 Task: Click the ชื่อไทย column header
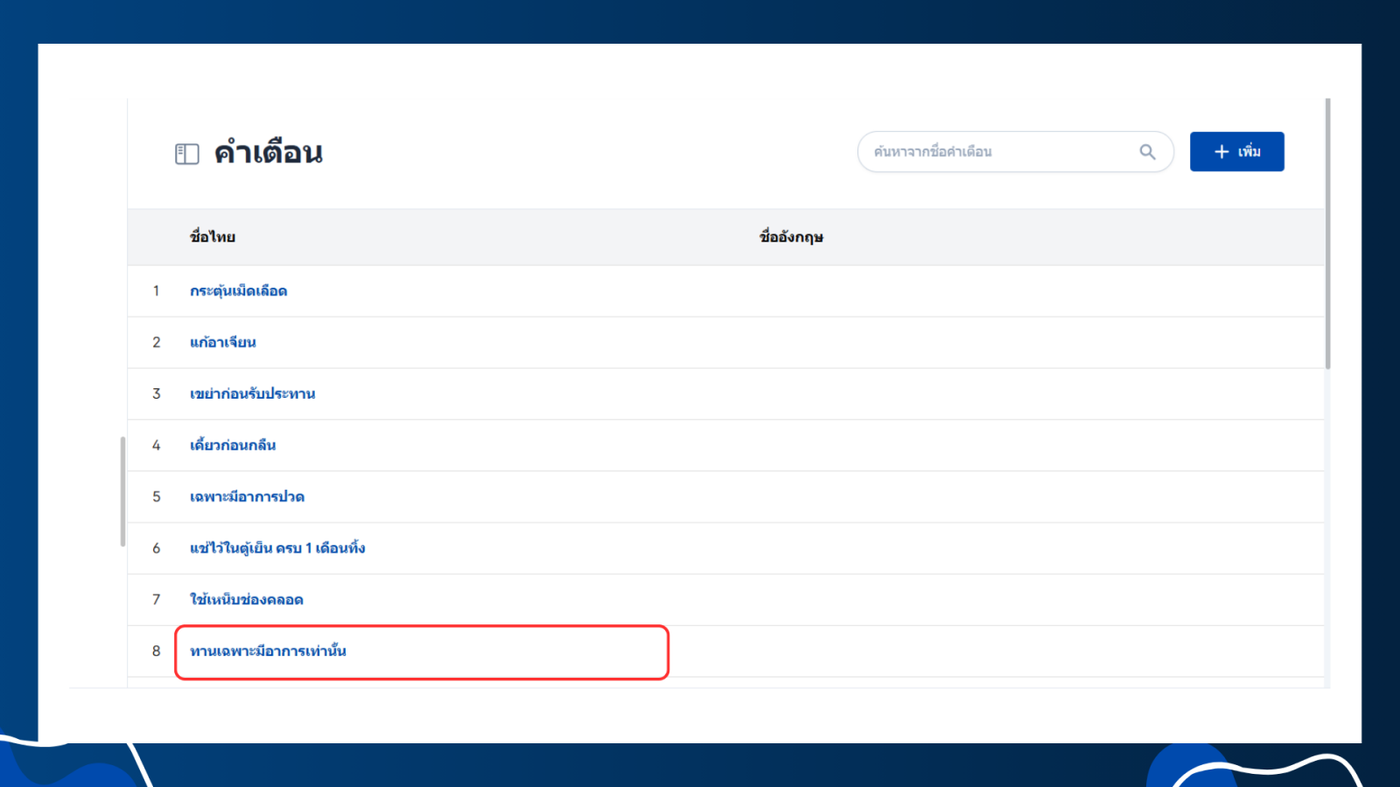click(x=213, y=237)
